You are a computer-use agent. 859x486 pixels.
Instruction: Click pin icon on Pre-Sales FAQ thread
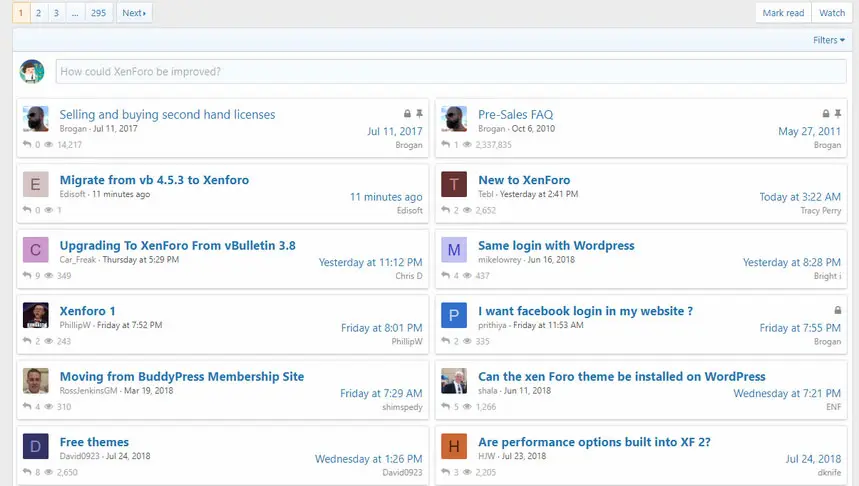[x=838, y=113]
